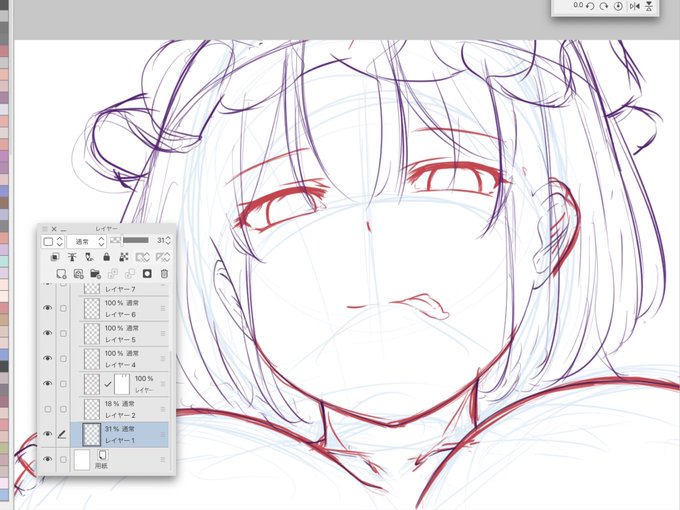Enable clip to layer below icon

[x=55, y=257]
